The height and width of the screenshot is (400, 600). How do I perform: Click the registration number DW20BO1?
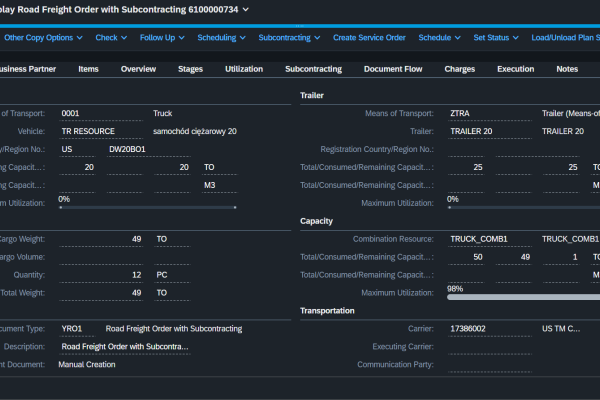click(148, 149)
